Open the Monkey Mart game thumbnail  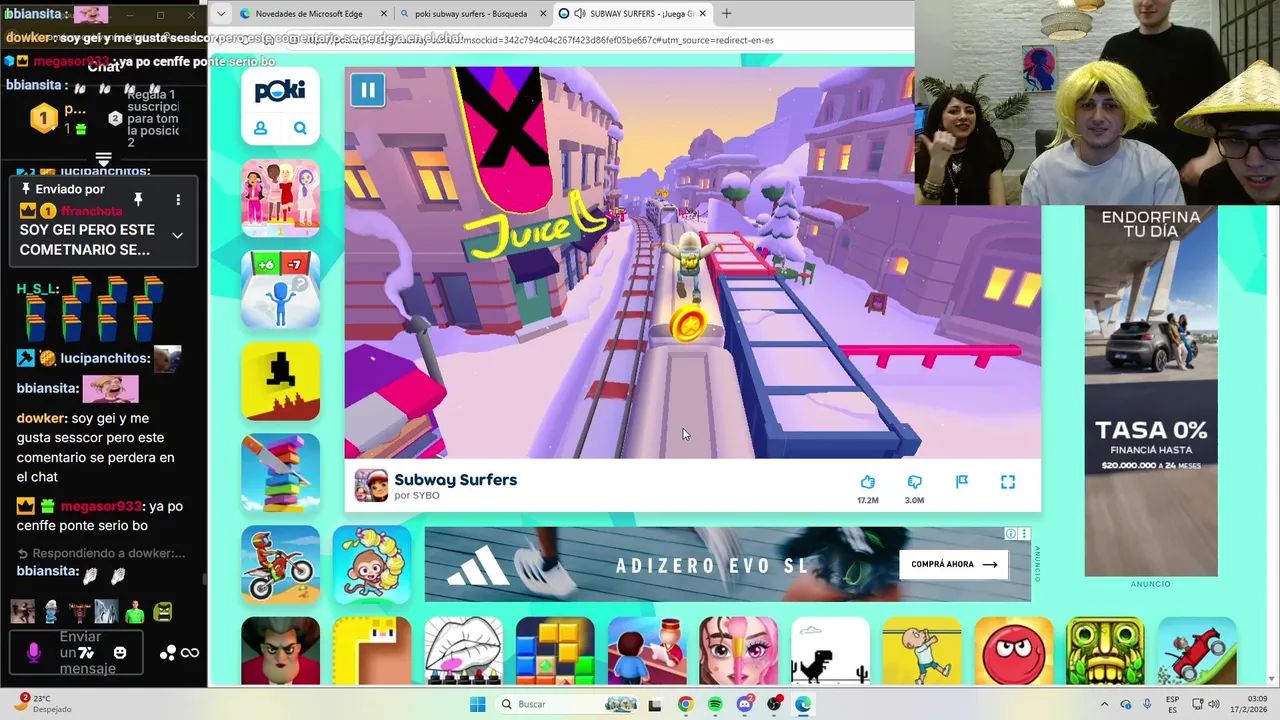[x=372, y=565]
